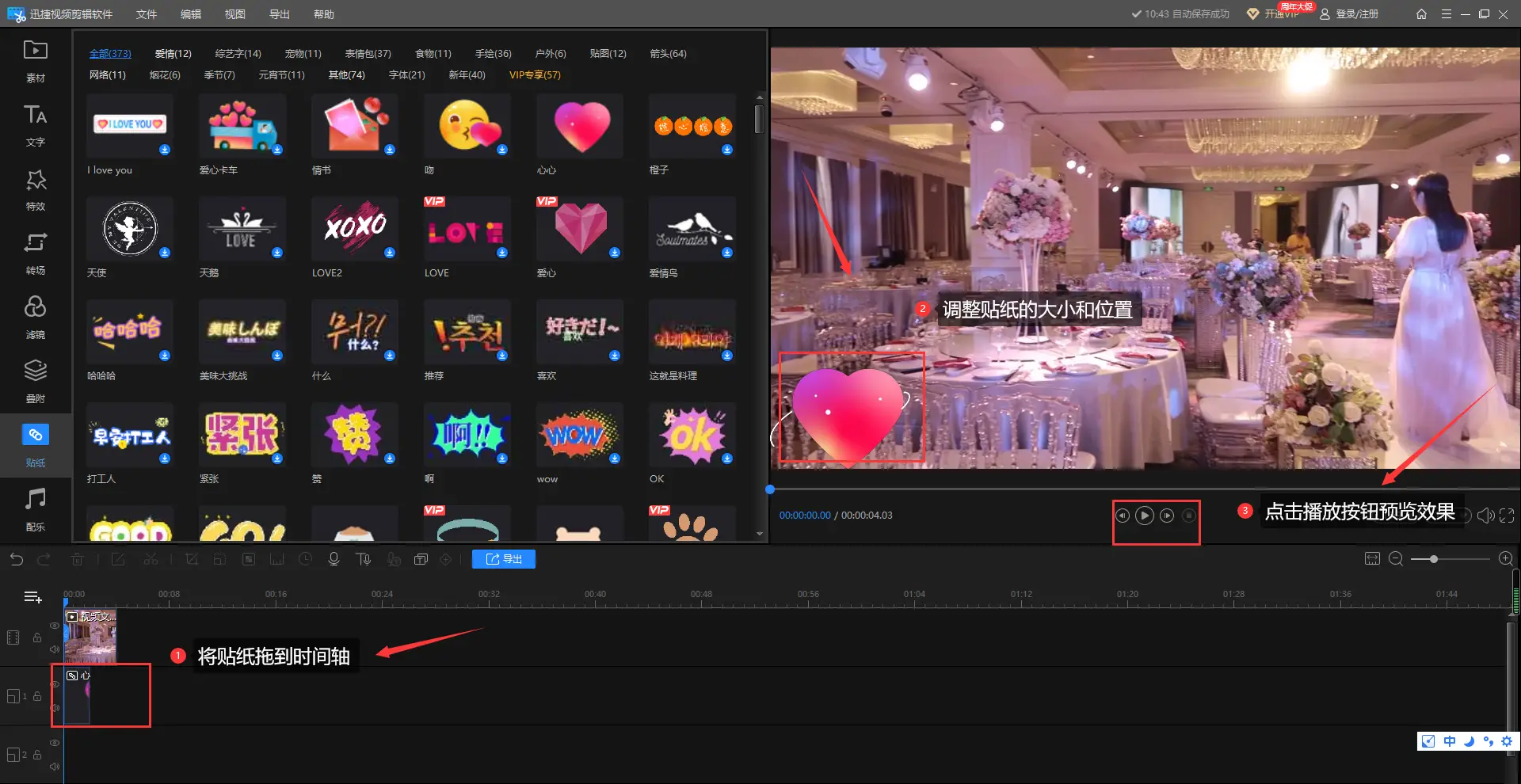Download the I love you sticker
Image resolution: width=1521 pixels, height=784 pixels.
(165, 150)
